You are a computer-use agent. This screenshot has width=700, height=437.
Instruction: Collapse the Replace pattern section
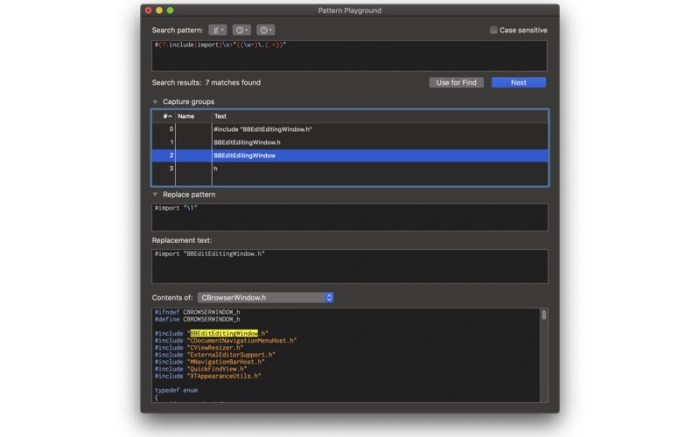tap(155, 195)
